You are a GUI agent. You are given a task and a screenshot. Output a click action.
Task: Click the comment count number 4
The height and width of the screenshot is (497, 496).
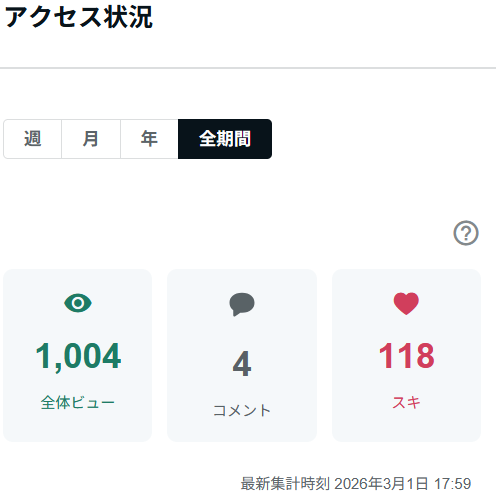242,364
